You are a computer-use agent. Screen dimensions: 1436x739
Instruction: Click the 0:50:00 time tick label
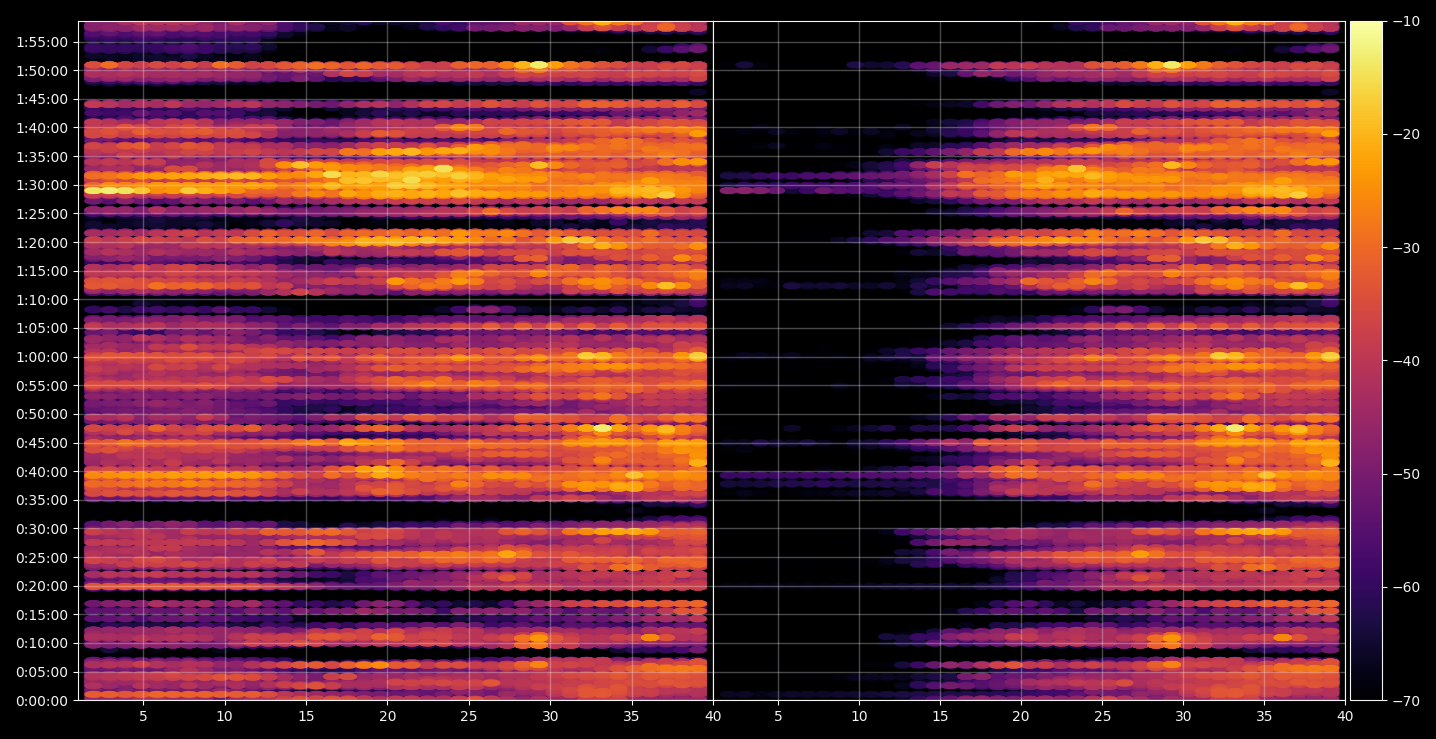tap(42, 414)
